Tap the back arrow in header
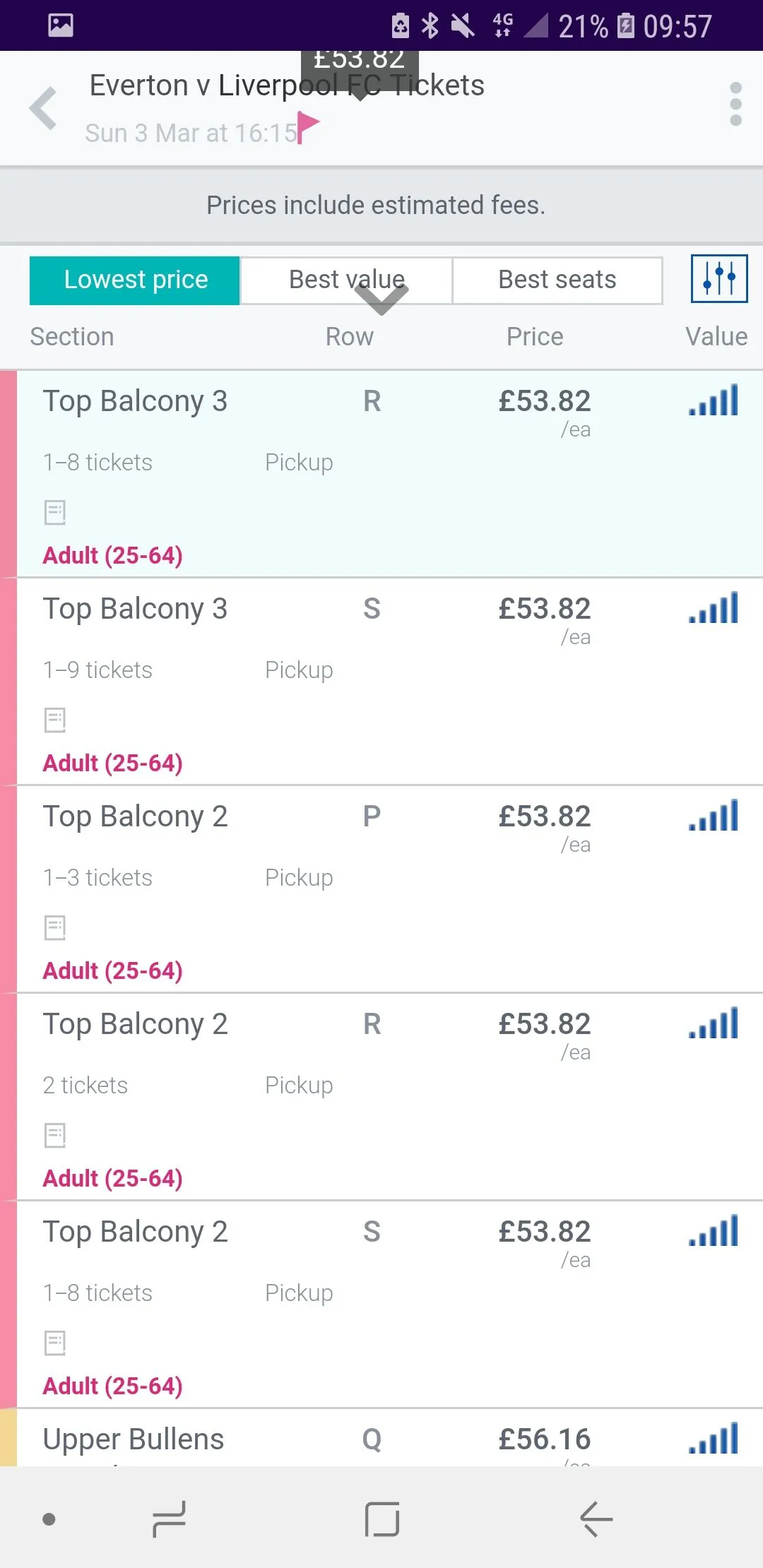Screen dimensions: 763x1568 [x=44, y=108]
